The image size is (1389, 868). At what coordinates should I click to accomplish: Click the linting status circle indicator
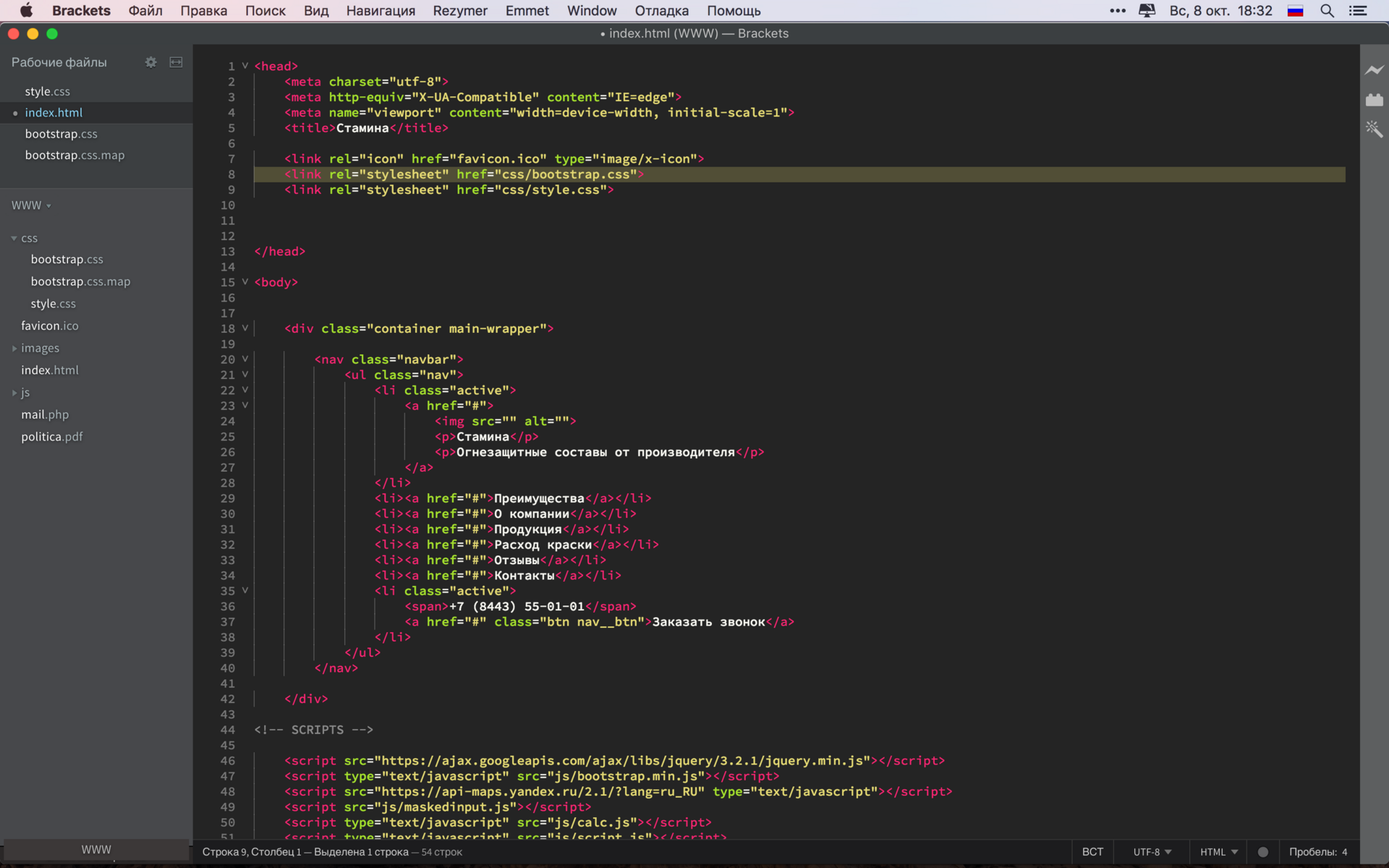pyautogui.click(x=1262, y=852)
